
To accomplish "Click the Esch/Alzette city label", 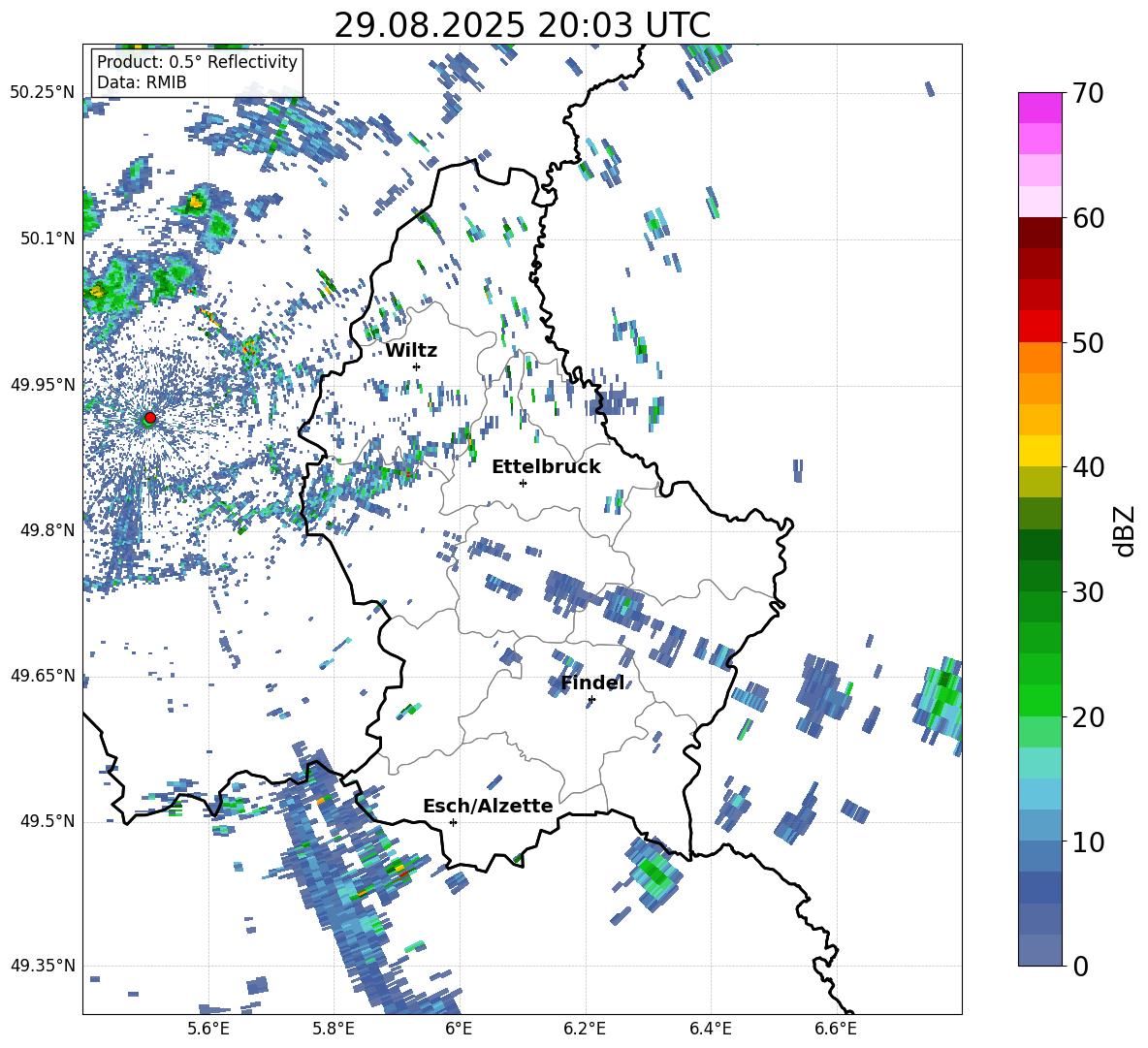I will (489, 806).
